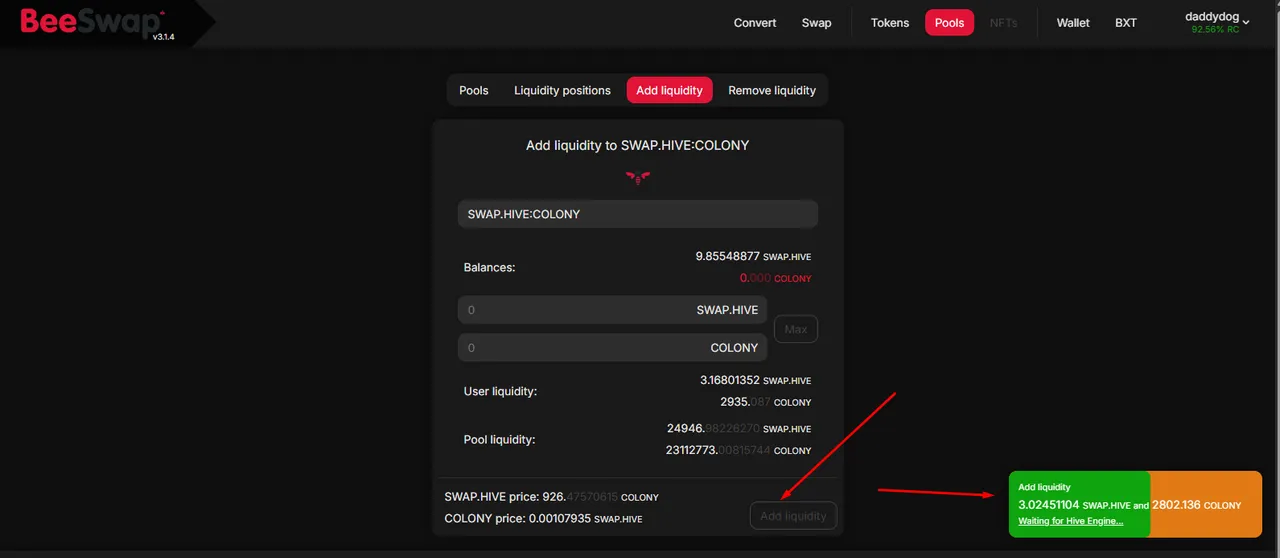The width and height of the screenshot is (1280, 558).
Task: Click the v3.1.4 version label
Action: coord(163,36)
